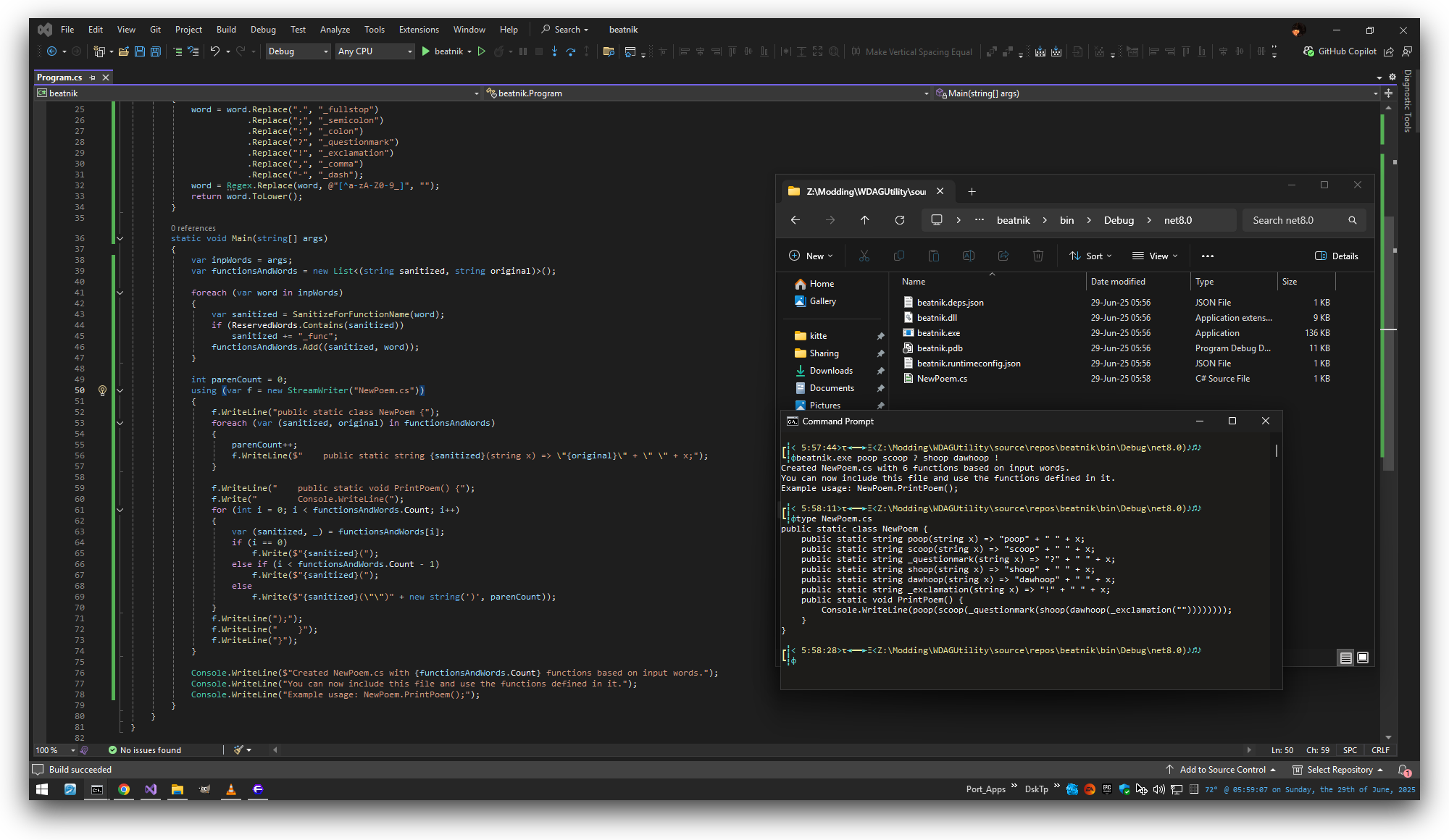
Task: Click the Search net8.0 box in Explorer
Action: click(1304, 220)
